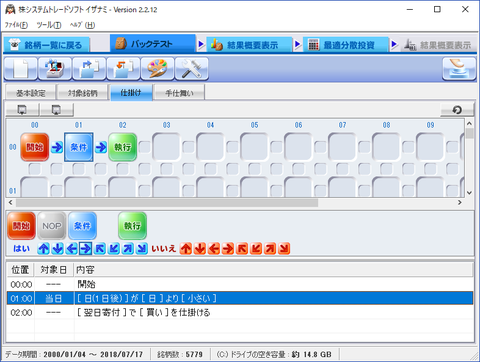
Task: Click the folder icon with orange import arrow
Action: 123,69
